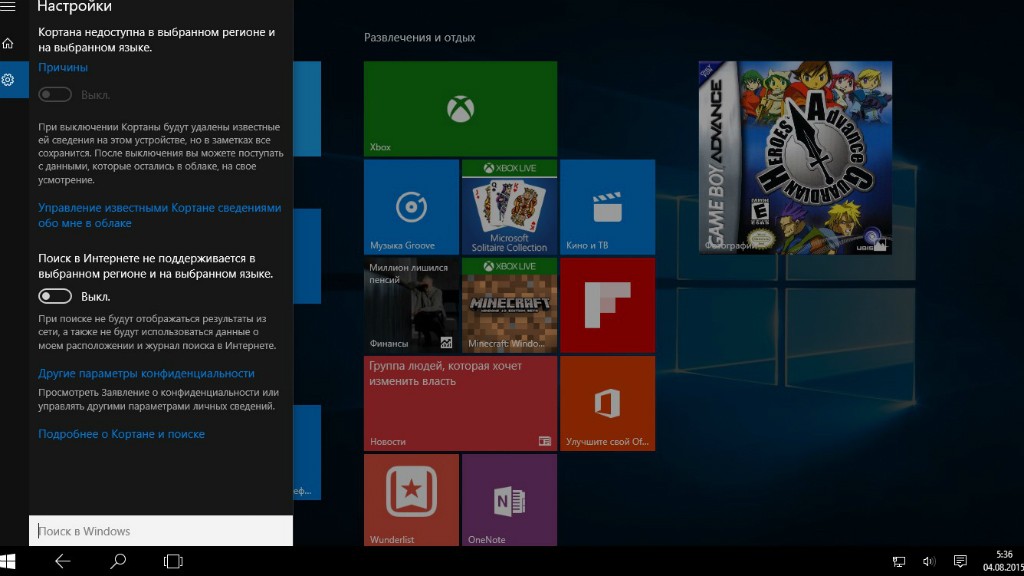Launch the OneNote tile
The width and height of the screenshot is (1024, 576).
[x=509, y=500]
